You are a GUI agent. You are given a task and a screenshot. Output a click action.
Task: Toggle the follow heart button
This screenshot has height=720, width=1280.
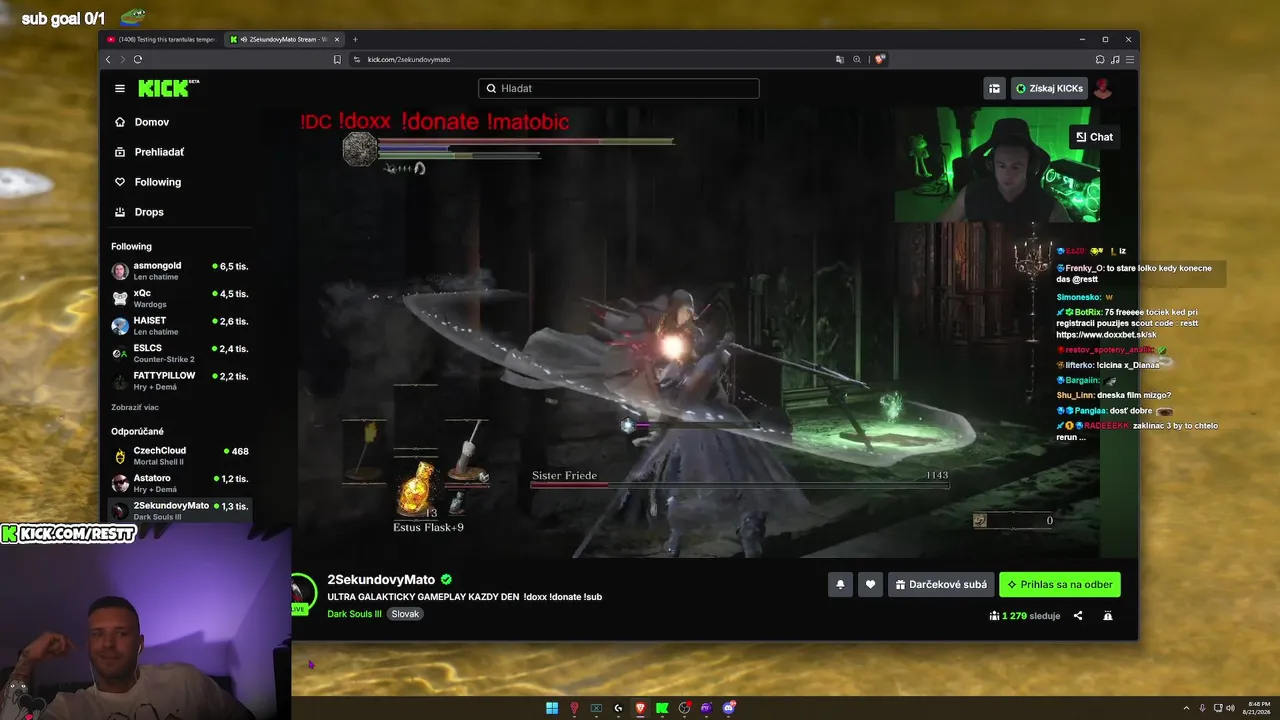[x=871, y=585]
